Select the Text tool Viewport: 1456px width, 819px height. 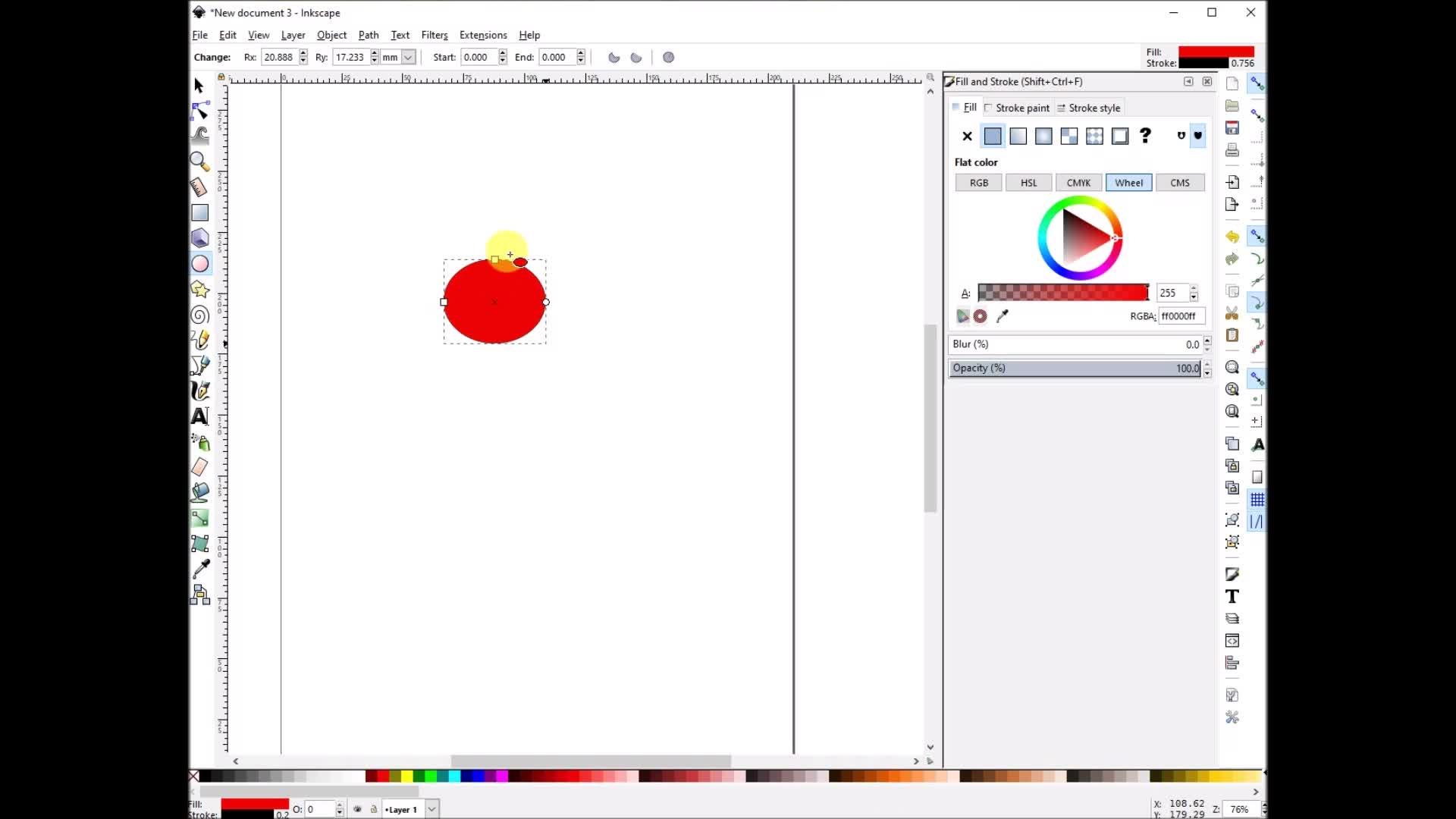[x=199, y=416]
